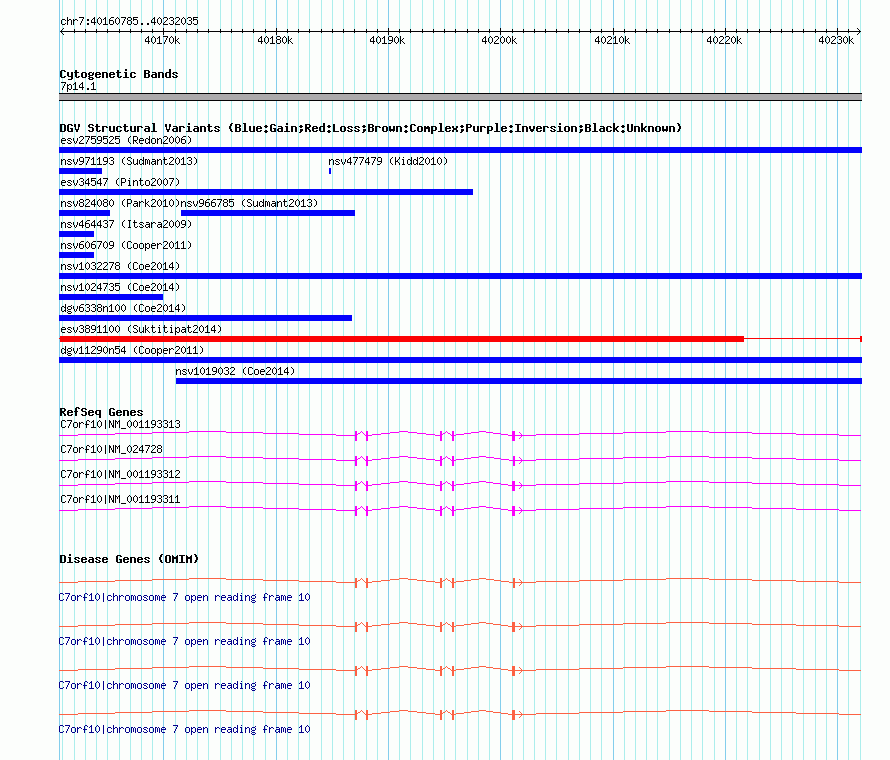Click the chr7:40160785..40232035 coordinate label
This screenshot has height=760, width=890.
coord(129,21)
